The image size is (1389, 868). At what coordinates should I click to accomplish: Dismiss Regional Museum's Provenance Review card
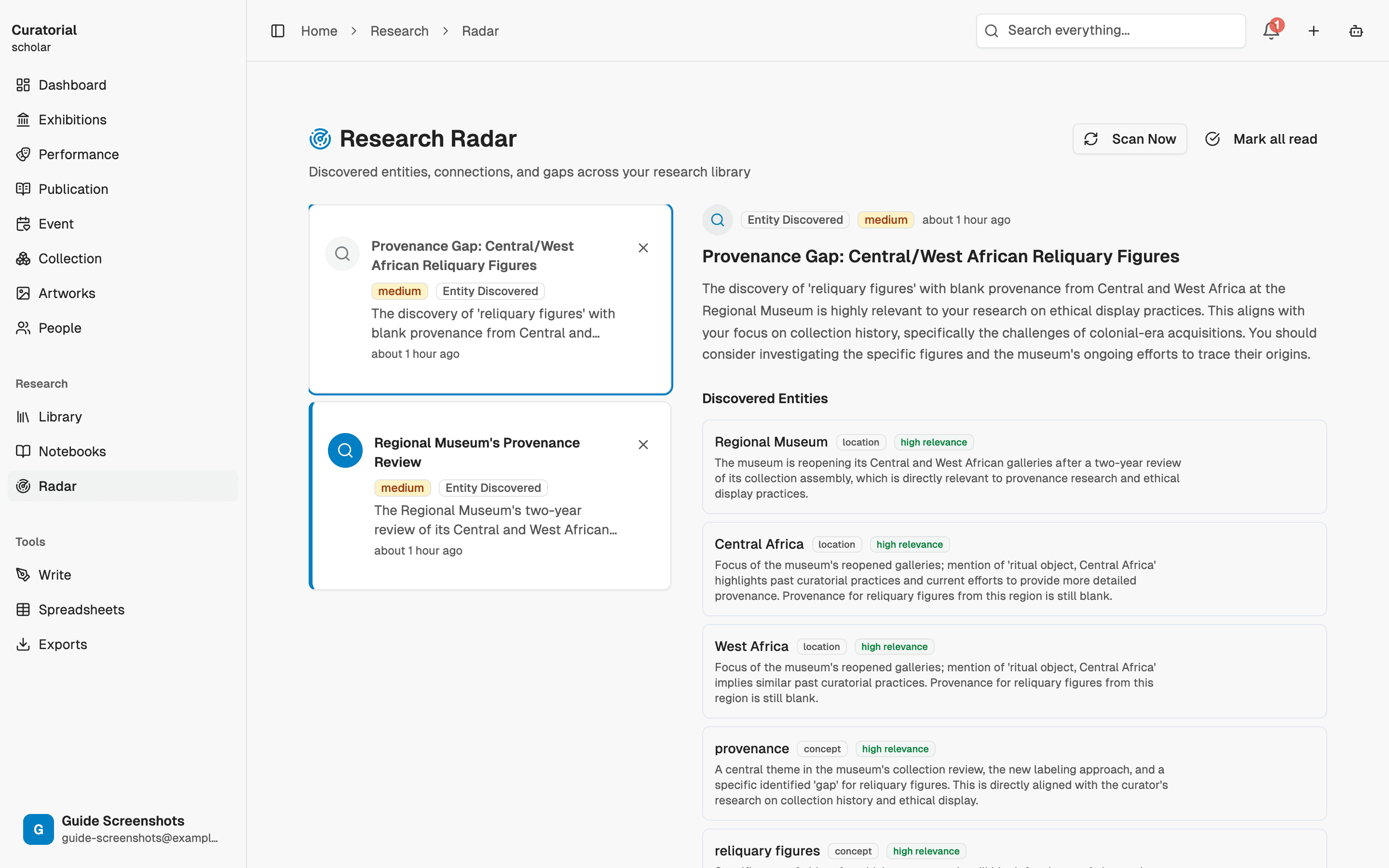(x=643, y=445)
